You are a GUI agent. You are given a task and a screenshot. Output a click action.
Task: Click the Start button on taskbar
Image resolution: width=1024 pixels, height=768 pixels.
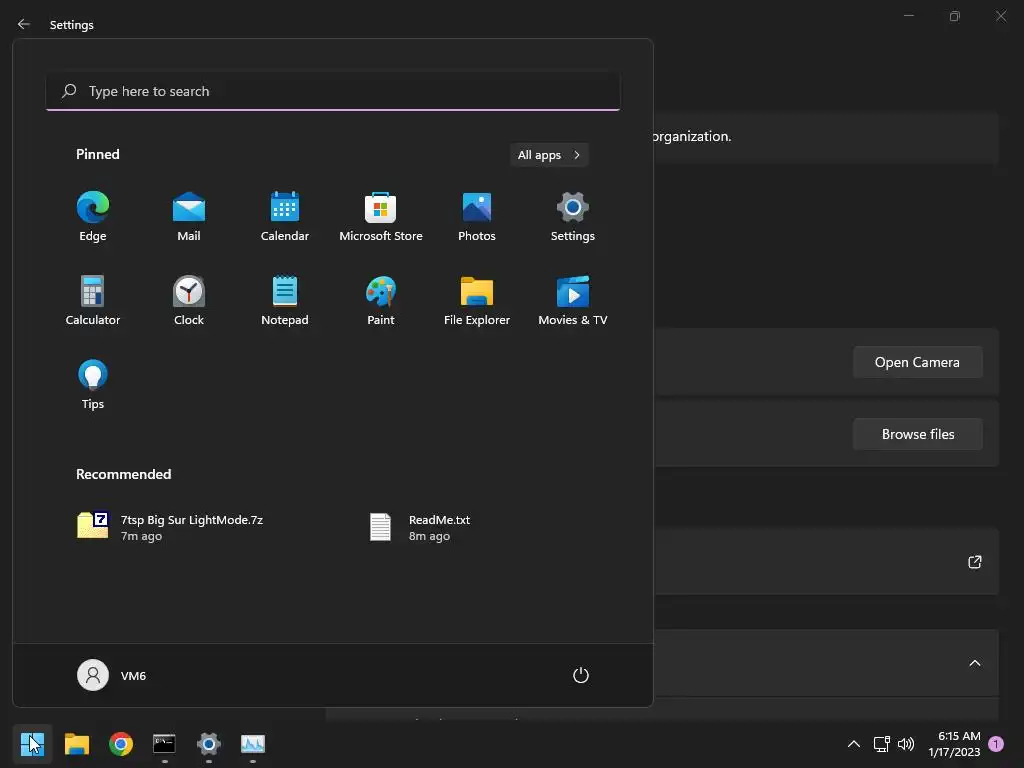click(32, 744)
